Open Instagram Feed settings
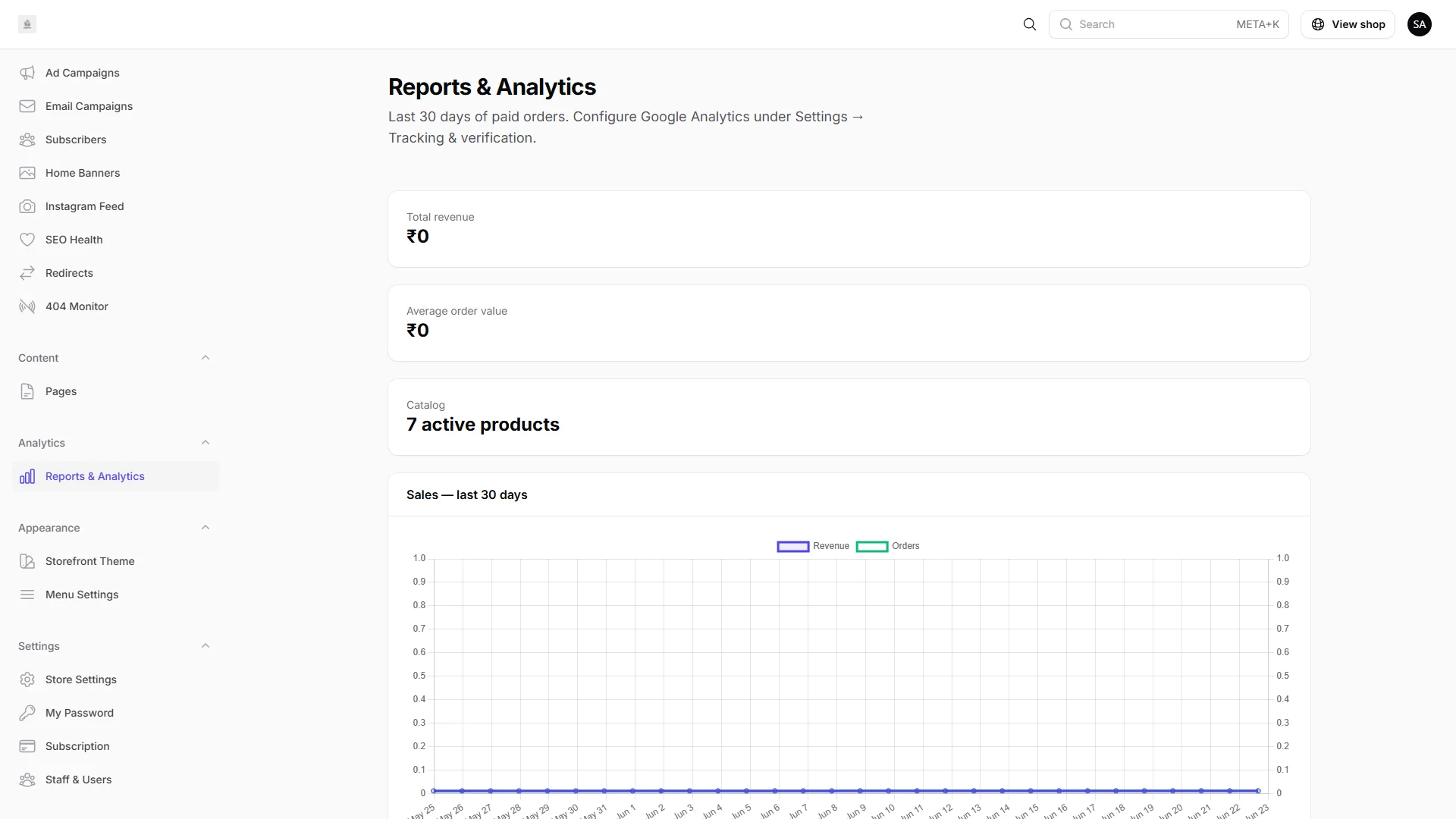The width and height of the screenshot is (1456, 819). 115,206
